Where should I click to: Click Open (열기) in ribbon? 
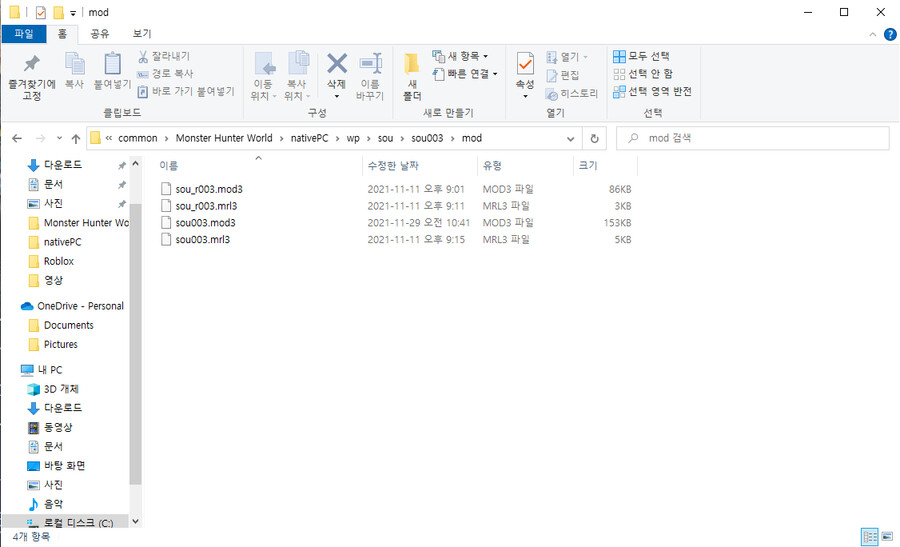567,57
